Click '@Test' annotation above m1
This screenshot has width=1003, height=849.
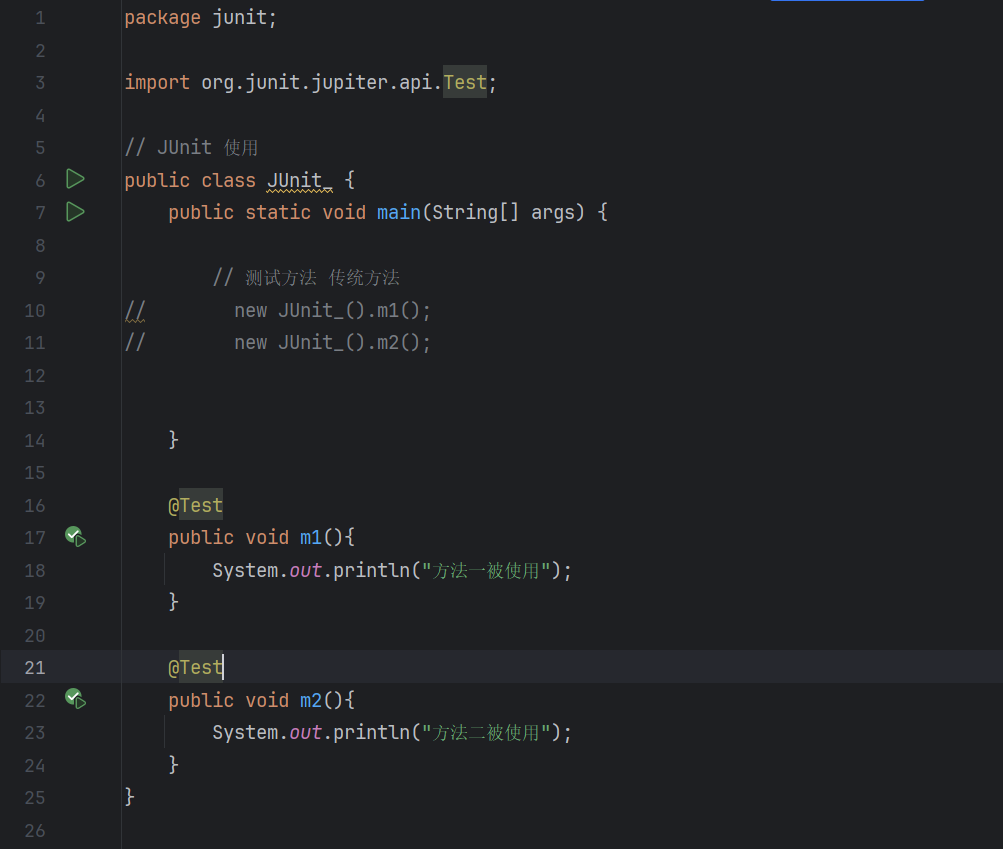point(195,505)
